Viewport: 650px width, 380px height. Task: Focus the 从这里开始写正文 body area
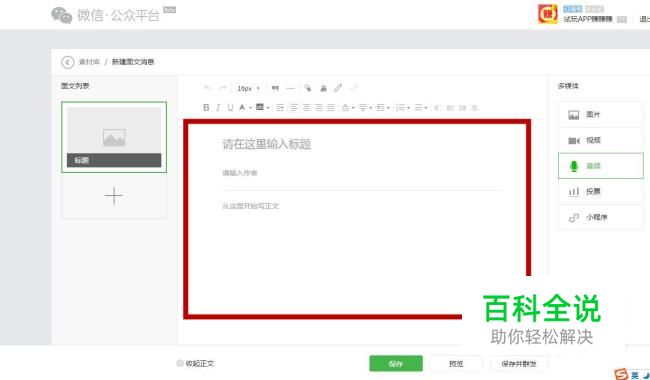pos(251,206)
